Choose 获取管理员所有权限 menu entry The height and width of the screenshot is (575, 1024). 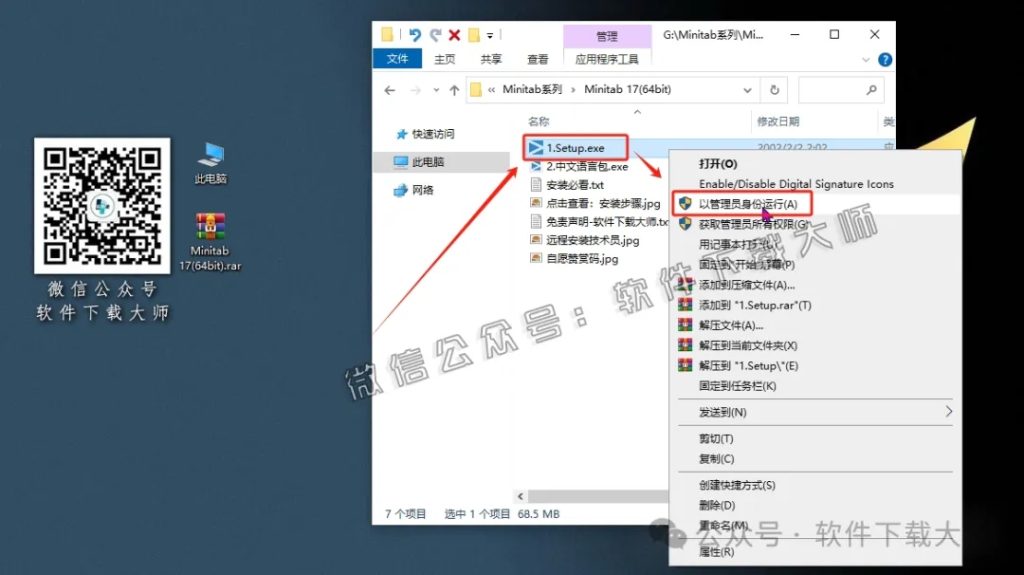[754, 224]
